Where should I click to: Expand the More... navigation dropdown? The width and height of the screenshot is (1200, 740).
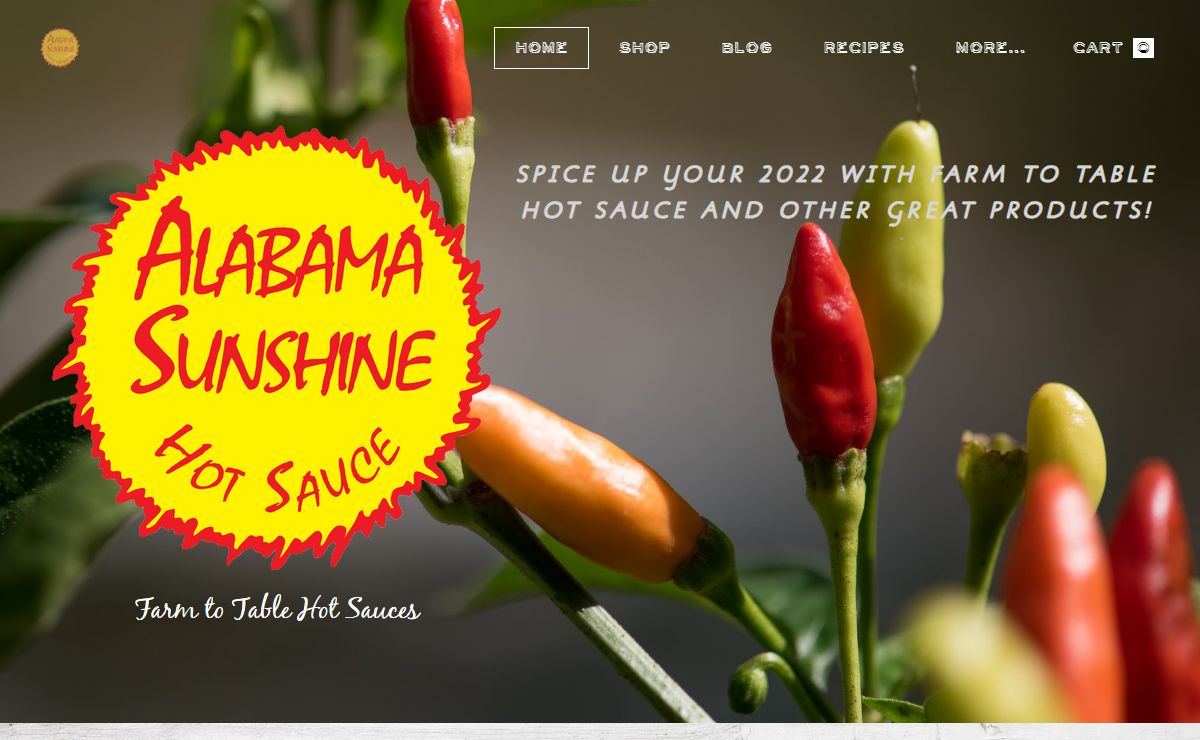pyautogui.click(x=990, y=48)
